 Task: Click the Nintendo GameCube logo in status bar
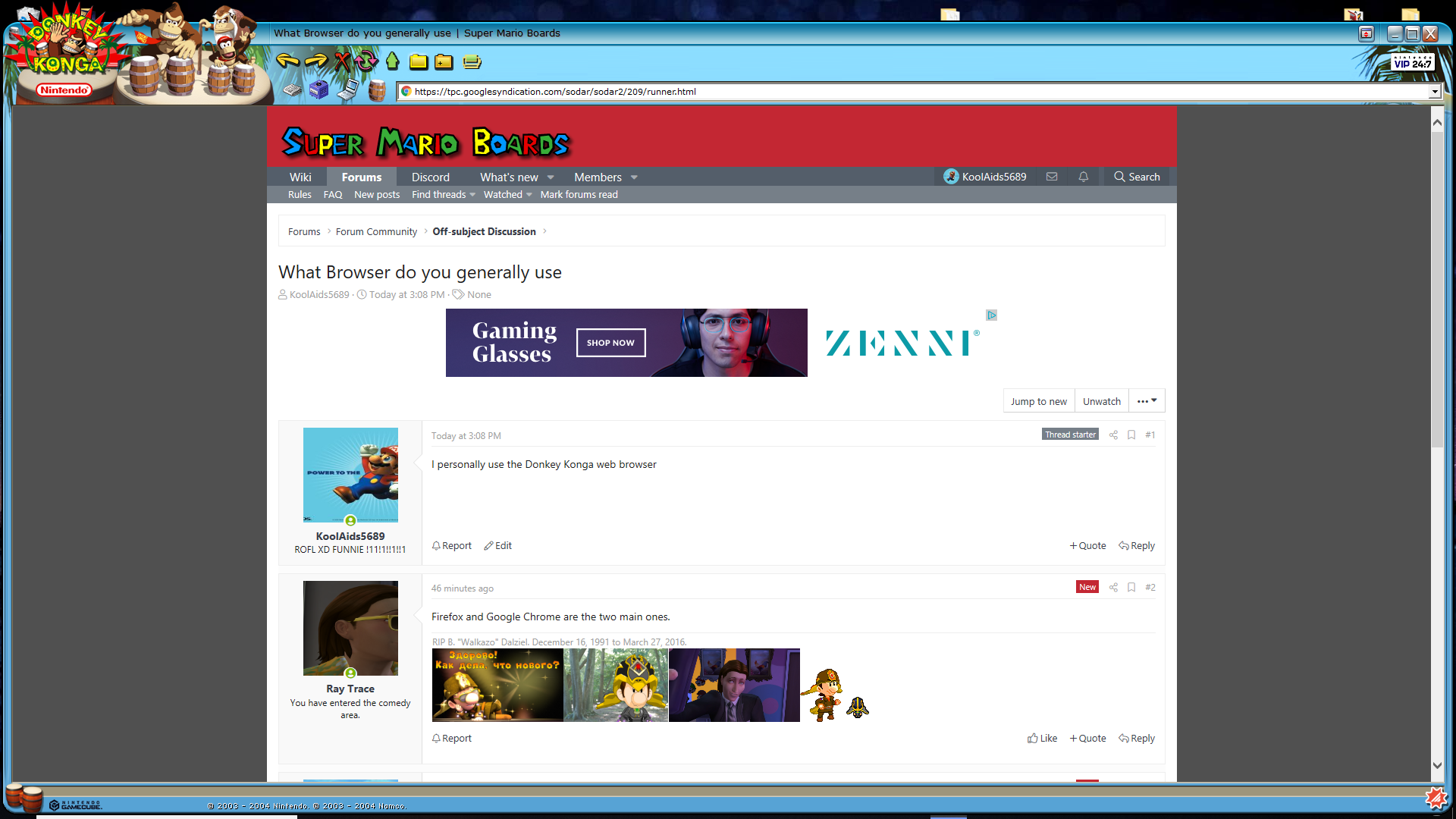75,805
